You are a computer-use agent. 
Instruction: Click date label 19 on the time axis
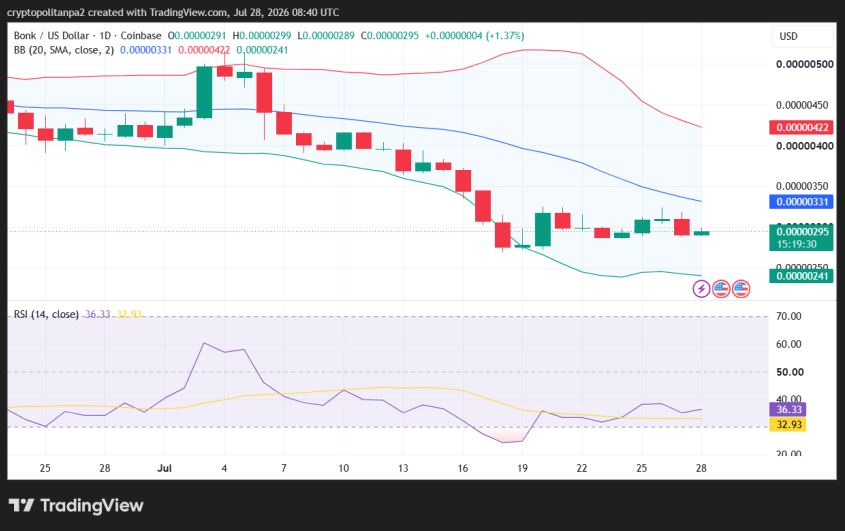[x=522, y=468]
